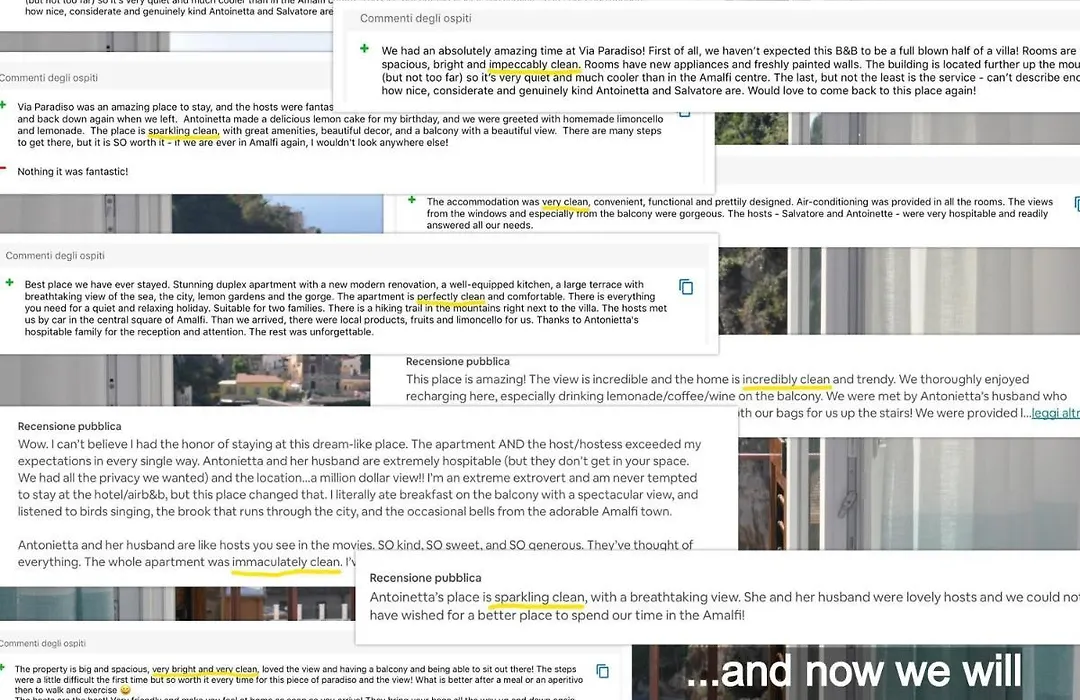Click underlined 'sparkling clean' in Antoinetta's place review

pos(539,597)
